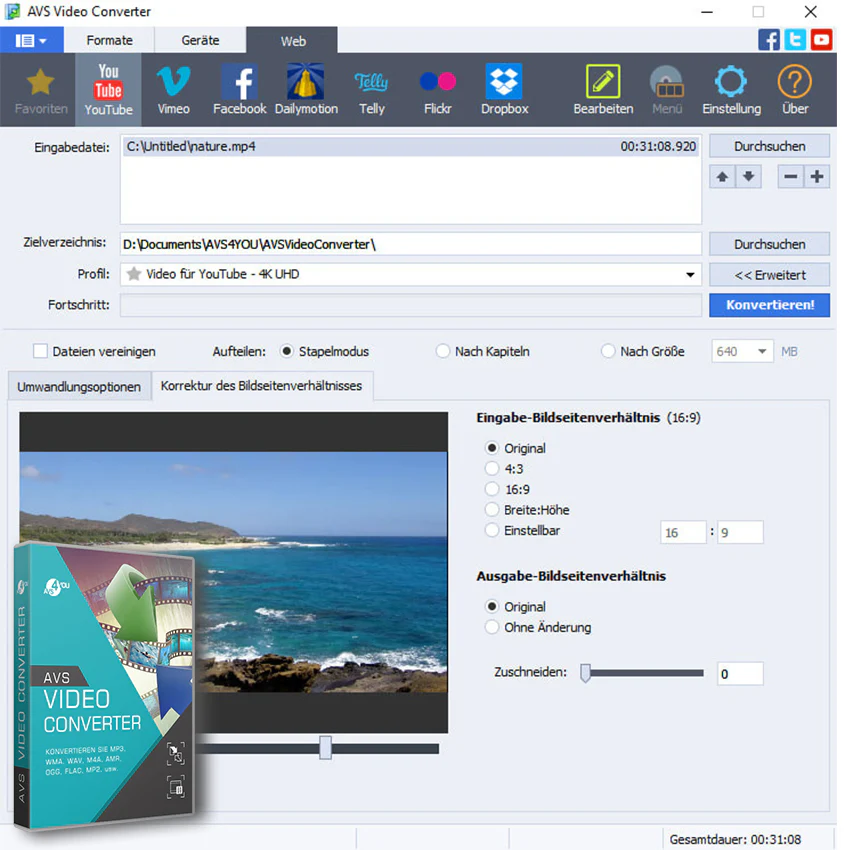This screenshot has width=850, height=850.
Task: Select the 4:3 input aspect ratio
Action: (x=492, y=468)
